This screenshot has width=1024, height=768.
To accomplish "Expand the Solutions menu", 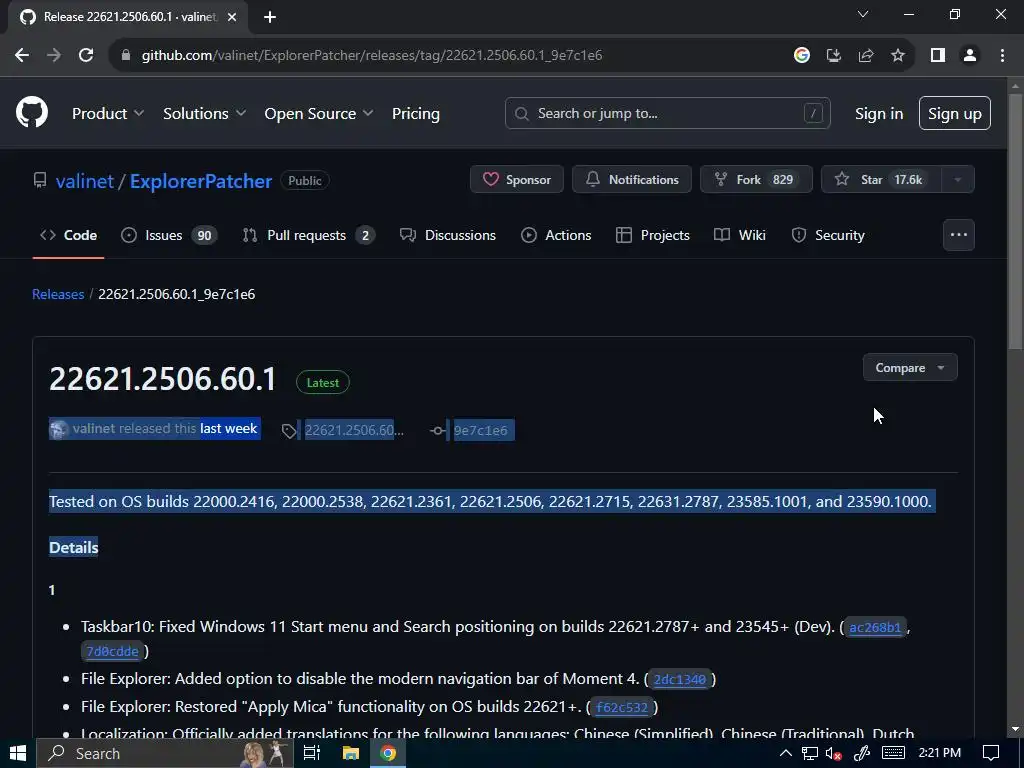I will (x=204, y=114).
